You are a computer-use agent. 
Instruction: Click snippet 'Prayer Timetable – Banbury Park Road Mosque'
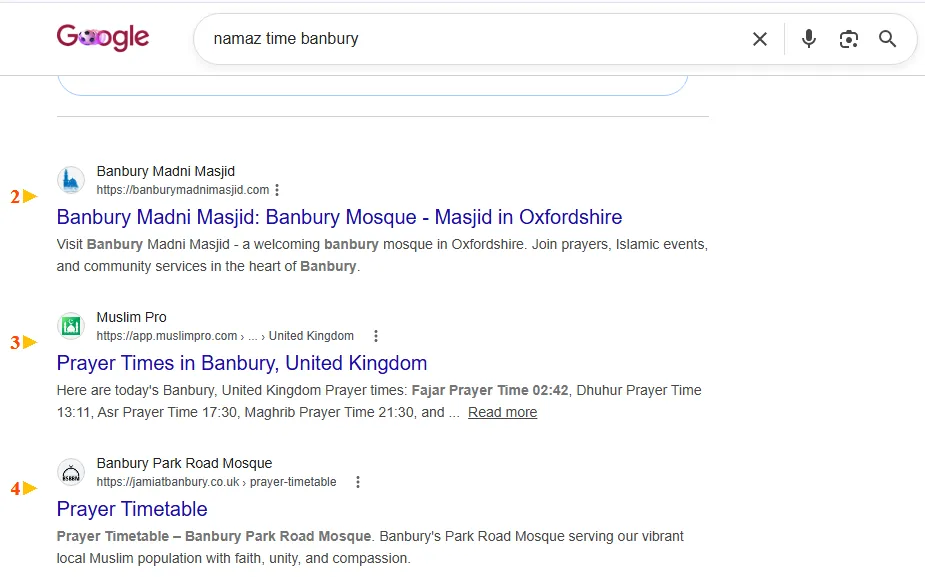[214, 536]
